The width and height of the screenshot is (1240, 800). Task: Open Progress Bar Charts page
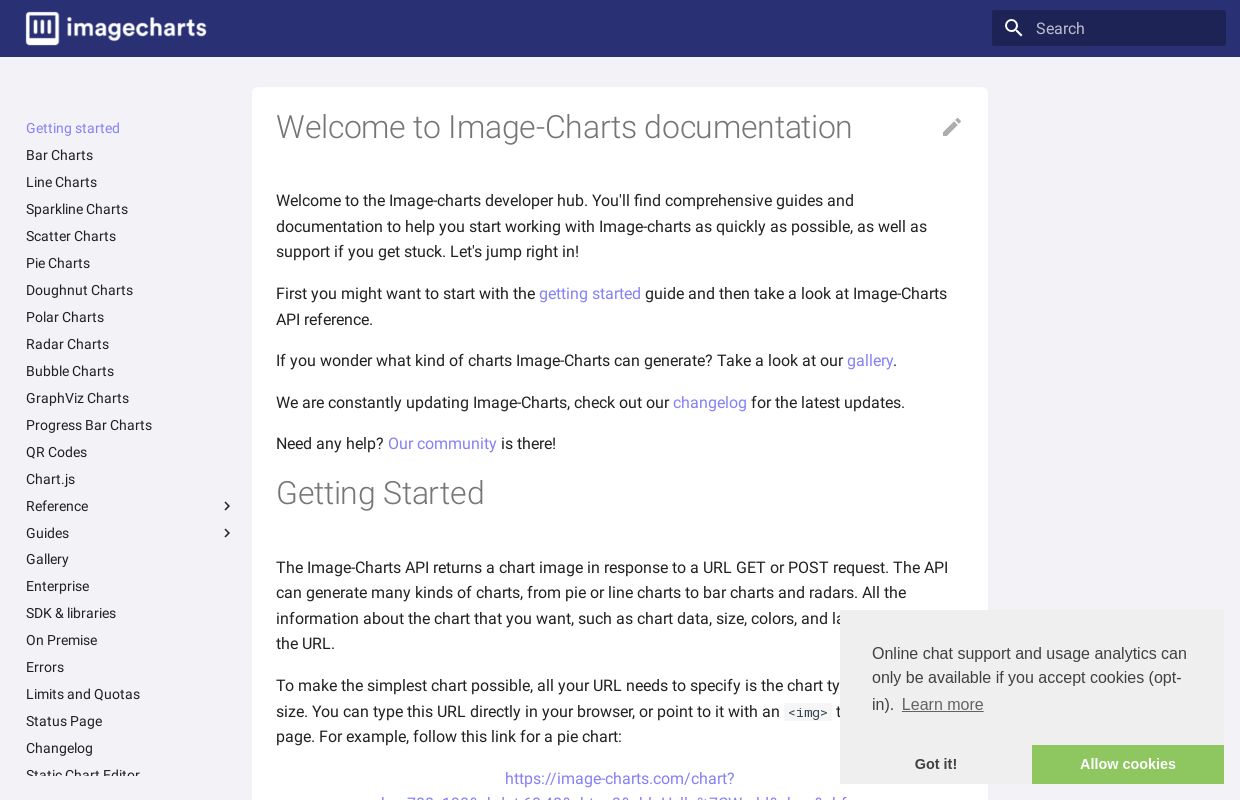coord(89,425)
